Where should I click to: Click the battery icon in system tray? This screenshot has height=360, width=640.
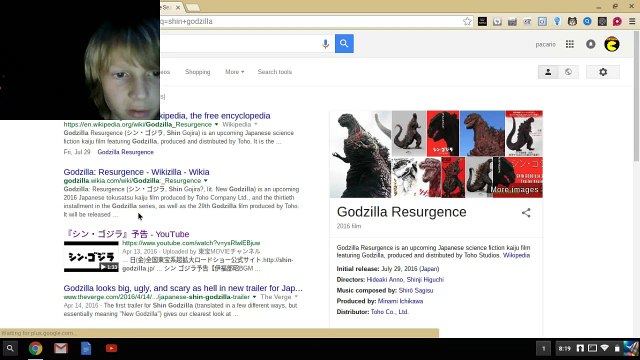coord(617,348)
